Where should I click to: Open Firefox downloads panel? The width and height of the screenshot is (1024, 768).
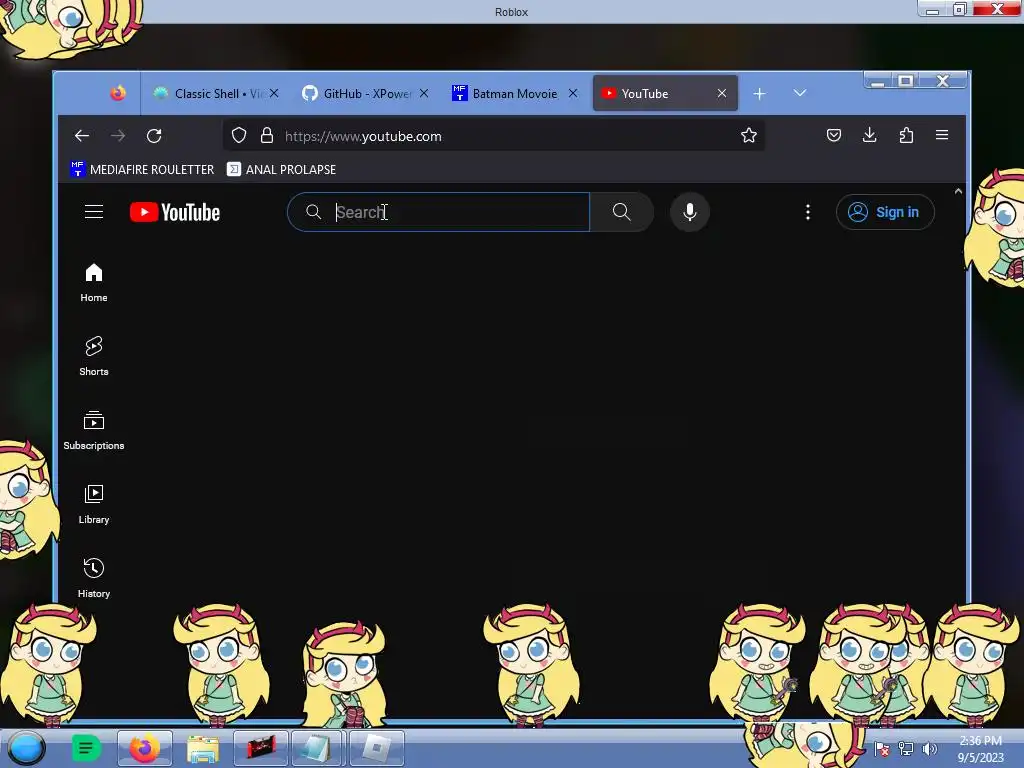(x=869, y=135)
